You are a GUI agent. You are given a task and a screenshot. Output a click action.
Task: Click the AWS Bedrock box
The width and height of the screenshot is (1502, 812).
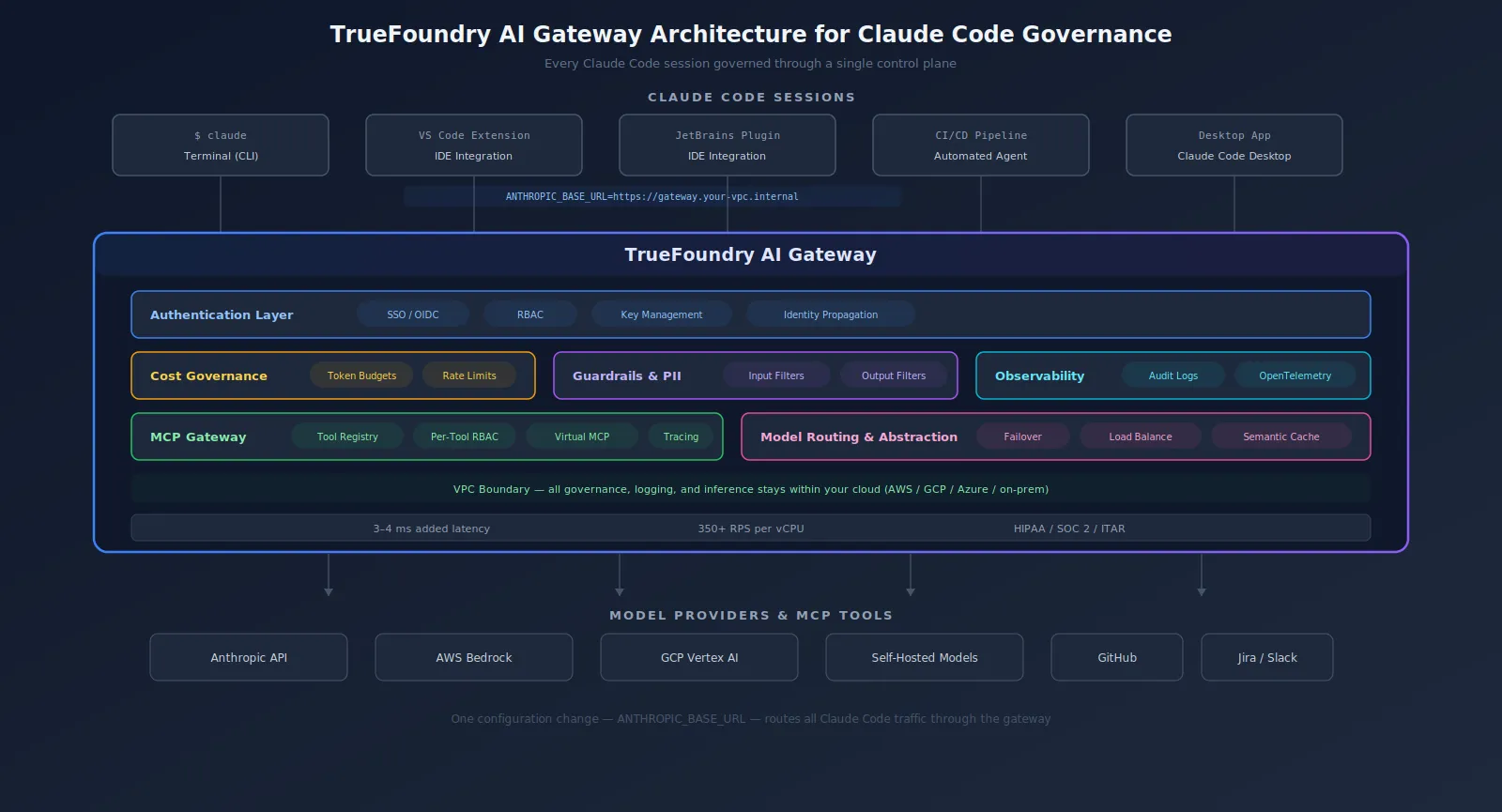474,657
